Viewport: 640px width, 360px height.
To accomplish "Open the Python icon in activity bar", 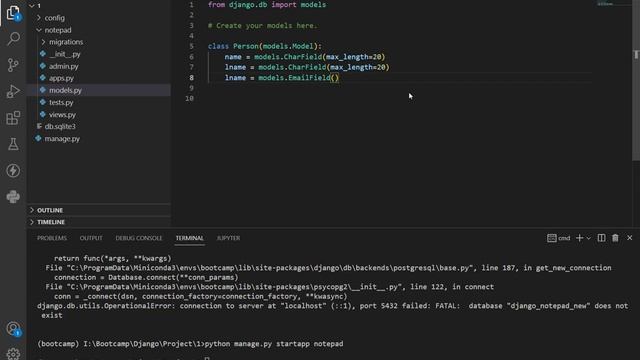I will click(x=13, y=197).
